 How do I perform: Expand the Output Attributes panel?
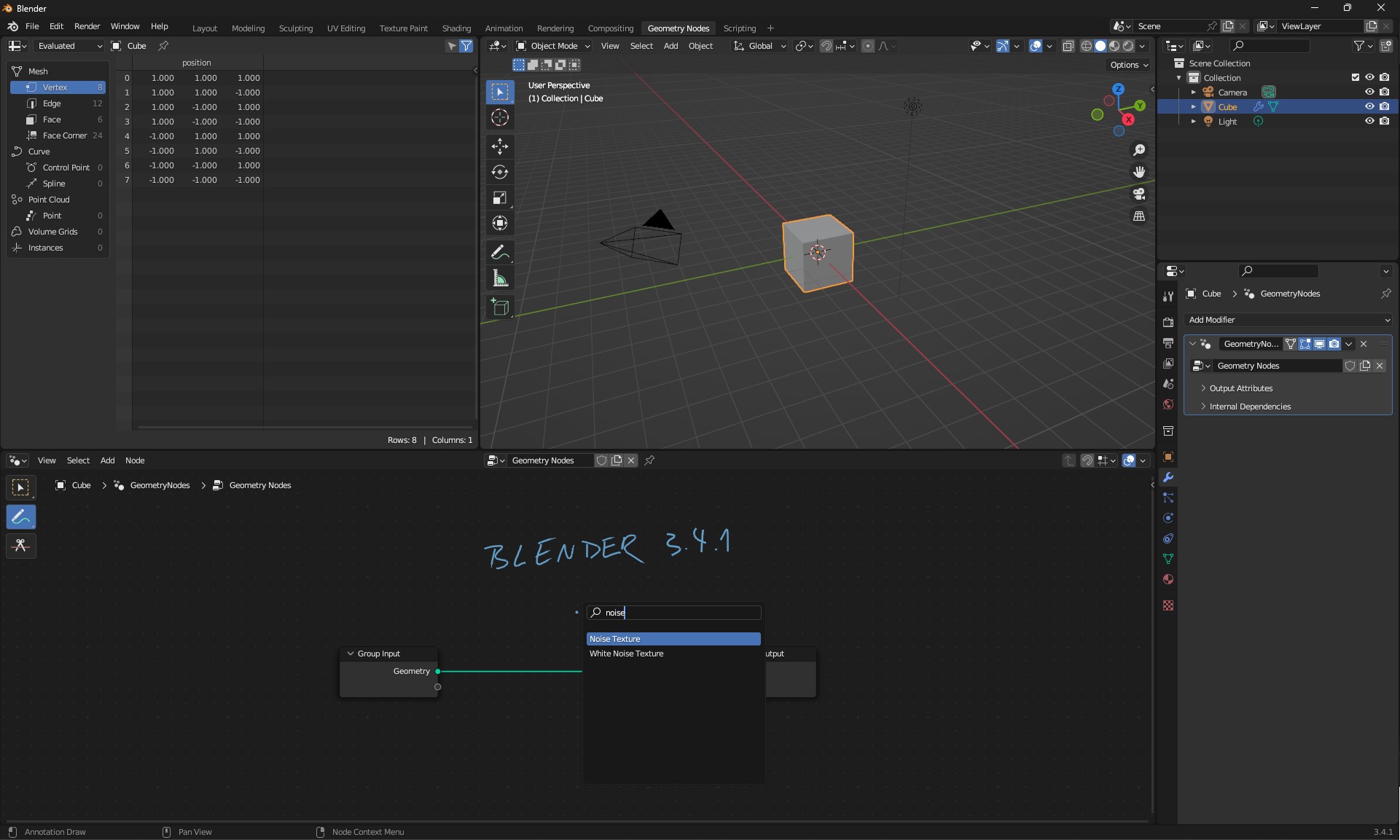click(1240, 388)
